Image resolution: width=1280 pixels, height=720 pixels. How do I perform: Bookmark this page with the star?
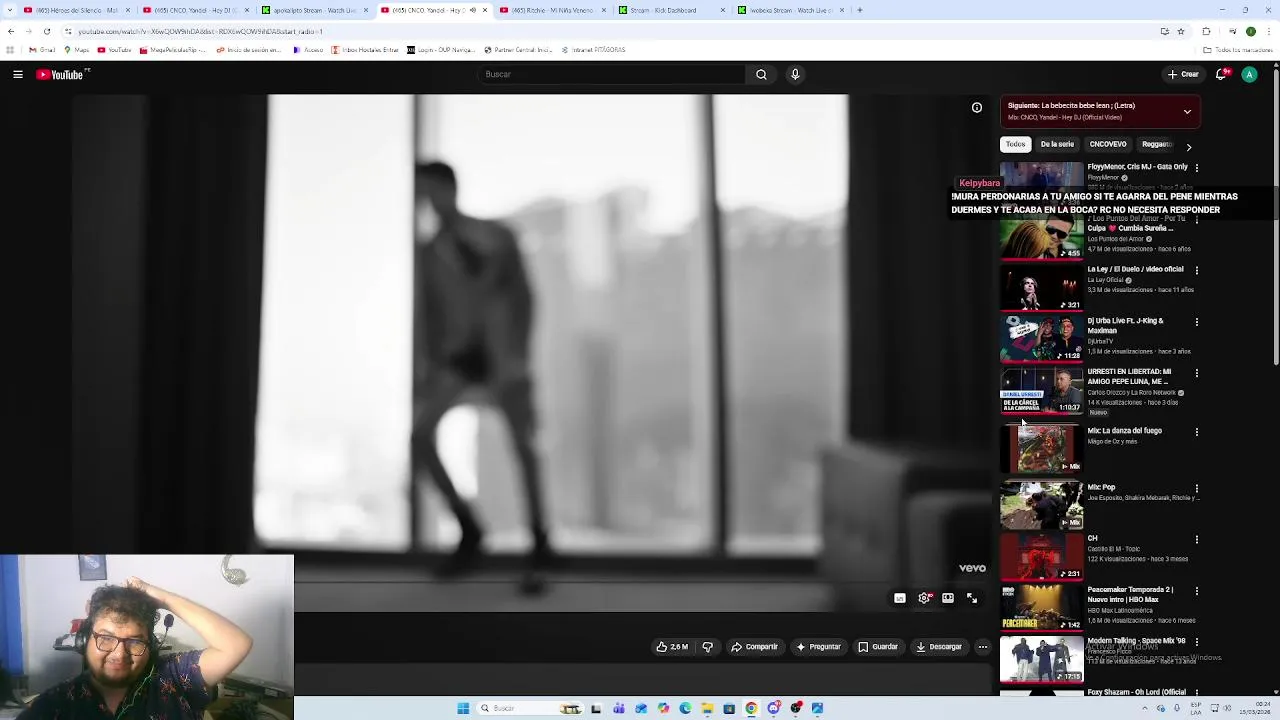(x=1181, y=31)
